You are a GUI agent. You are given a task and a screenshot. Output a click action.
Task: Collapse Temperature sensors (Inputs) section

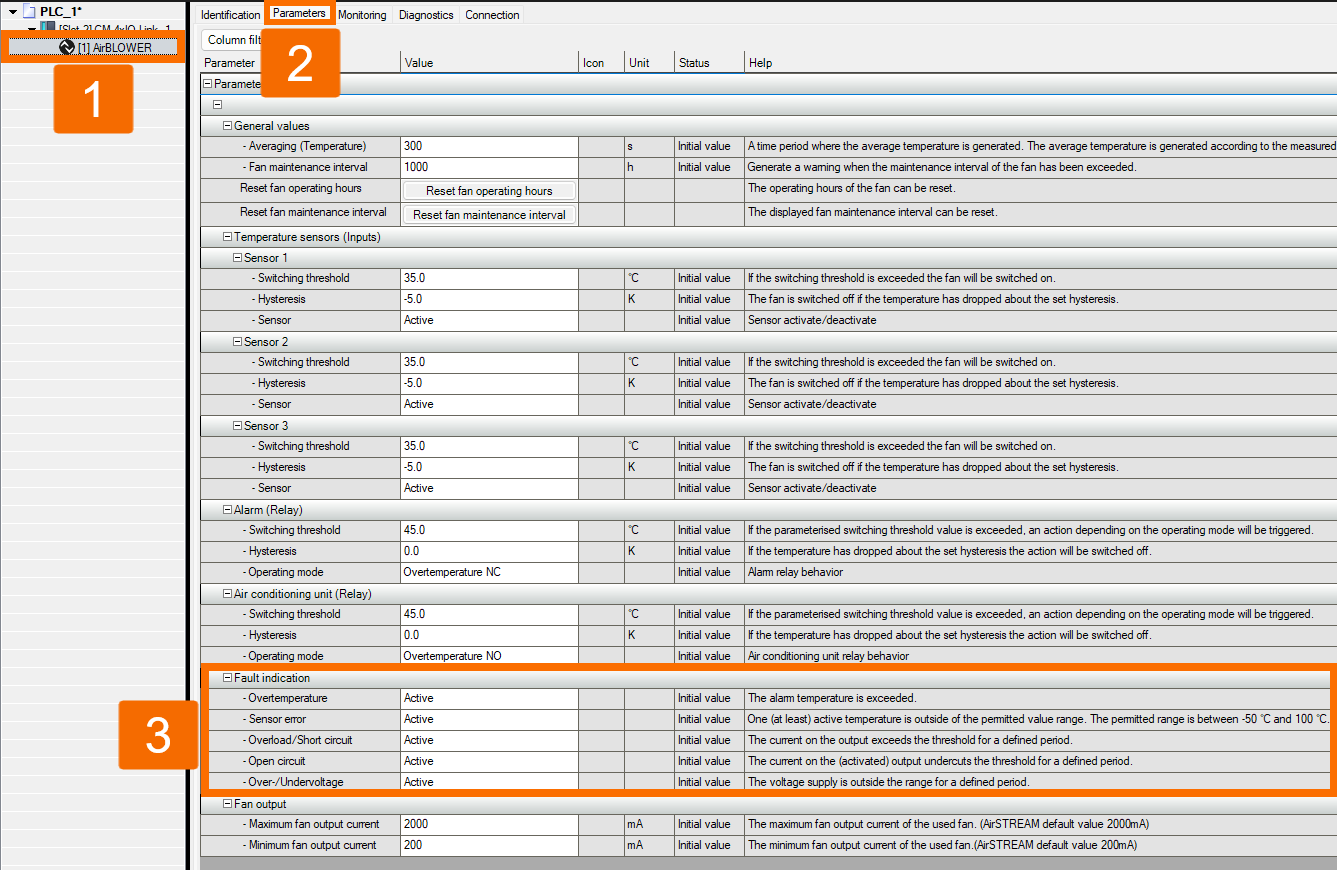point(227,237)
